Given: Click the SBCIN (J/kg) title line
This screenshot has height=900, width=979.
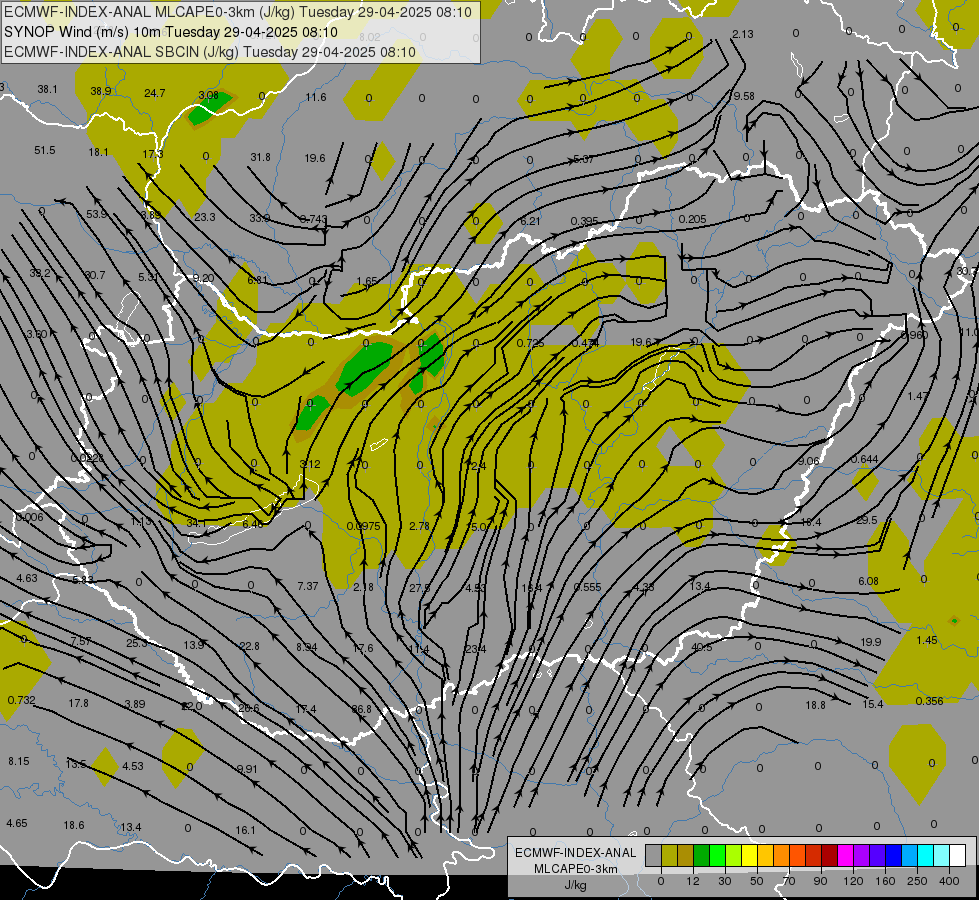Looking at the screenshot, I should 210,52.
